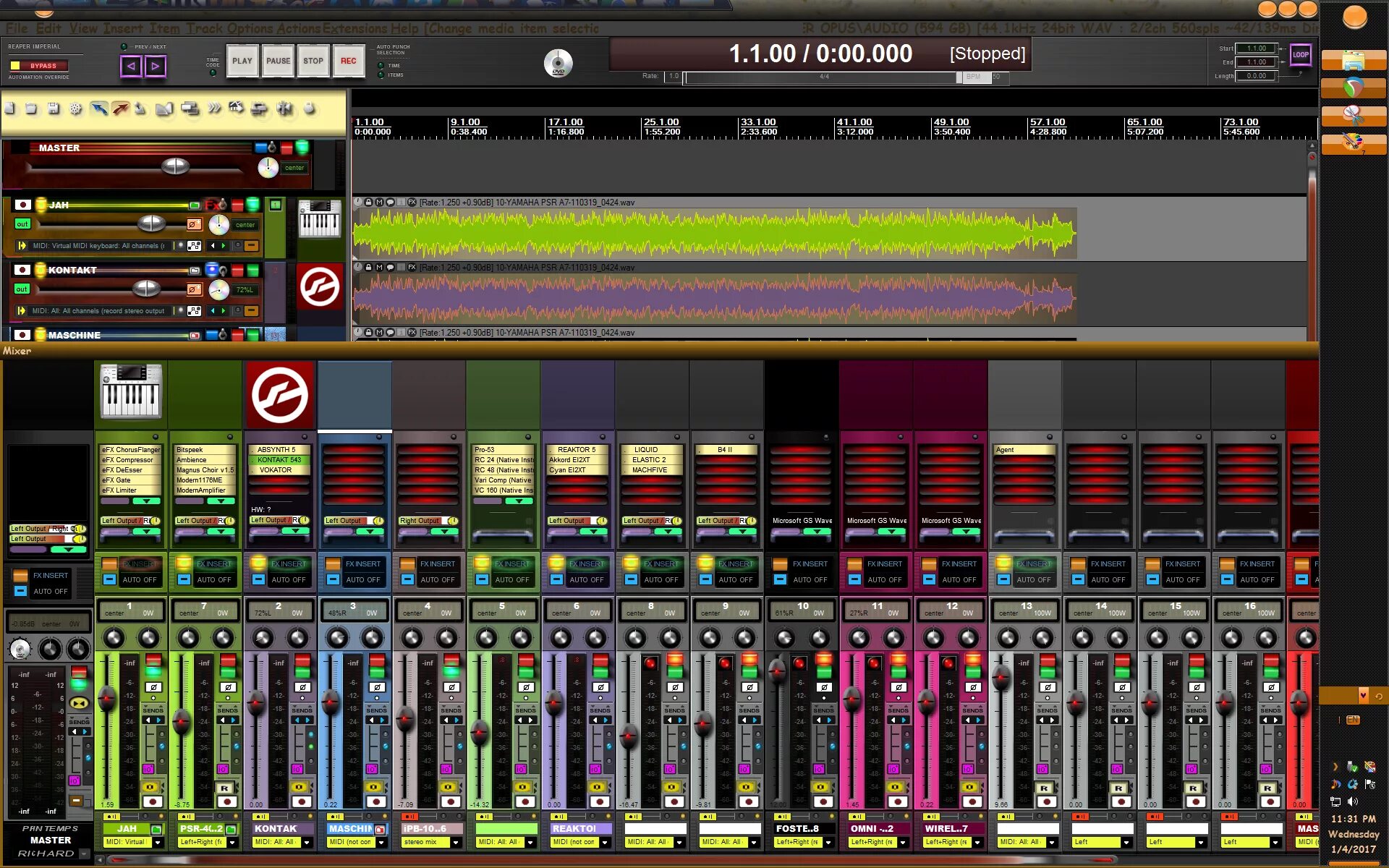
Task: Click the pink io routing button on JAH mixer strip
Action: (x=148, y=769)
